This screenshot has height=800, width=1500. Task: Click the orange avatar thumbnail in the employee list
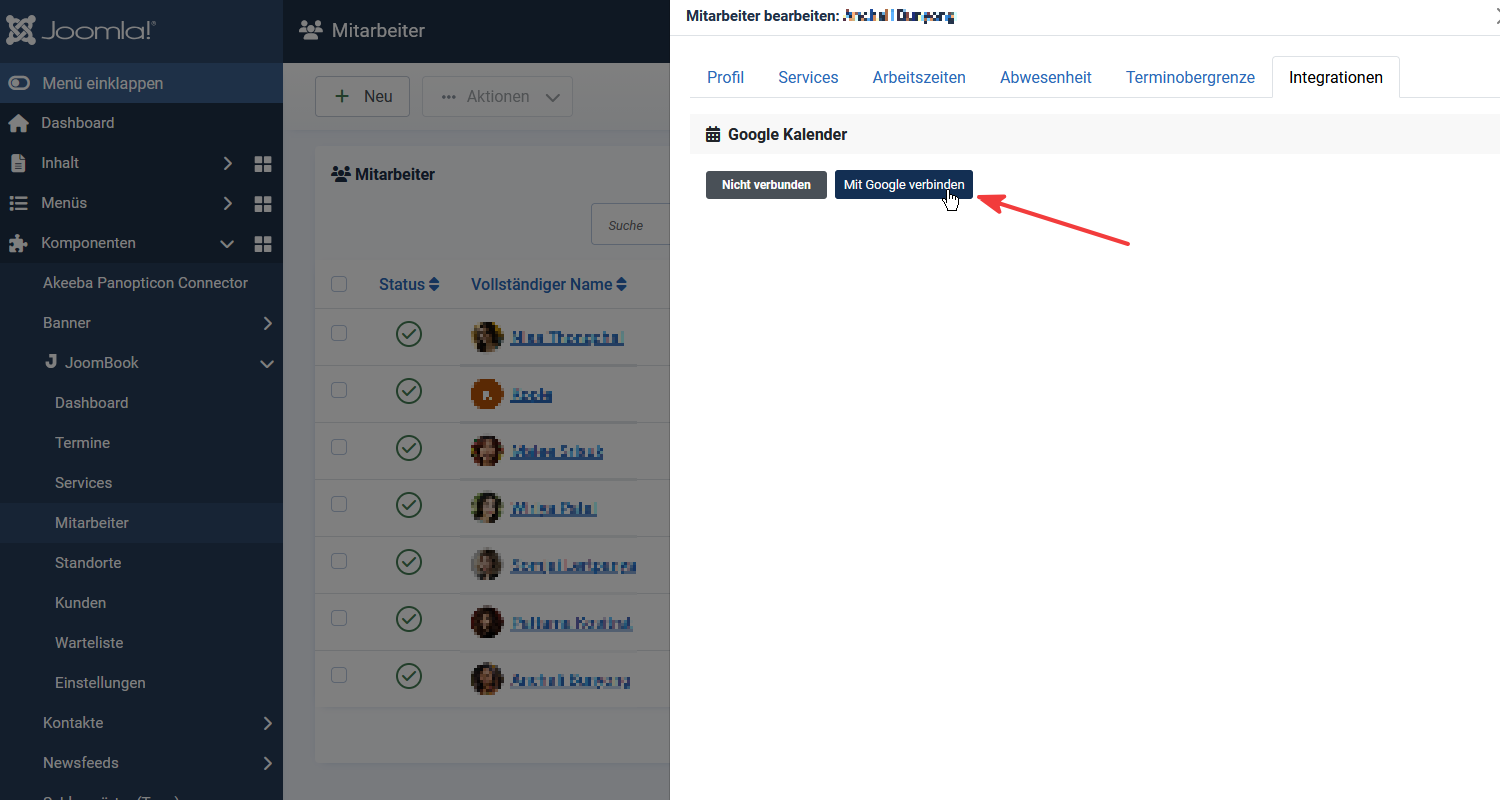(487, 394)
